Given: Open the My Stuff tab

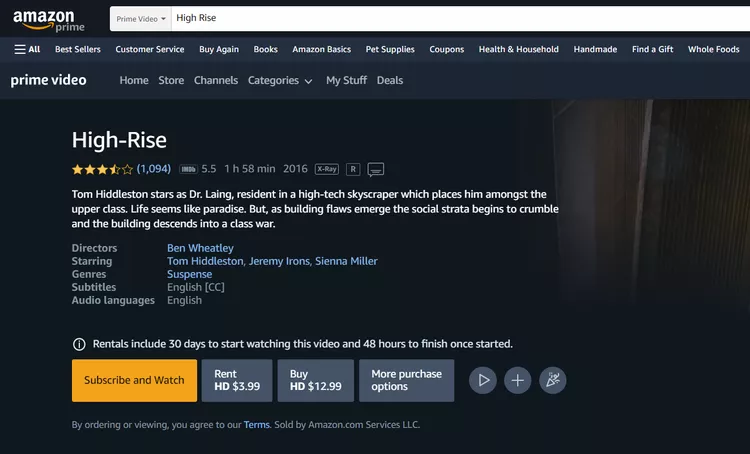Looking at the screenshot, I should (346, 80).
